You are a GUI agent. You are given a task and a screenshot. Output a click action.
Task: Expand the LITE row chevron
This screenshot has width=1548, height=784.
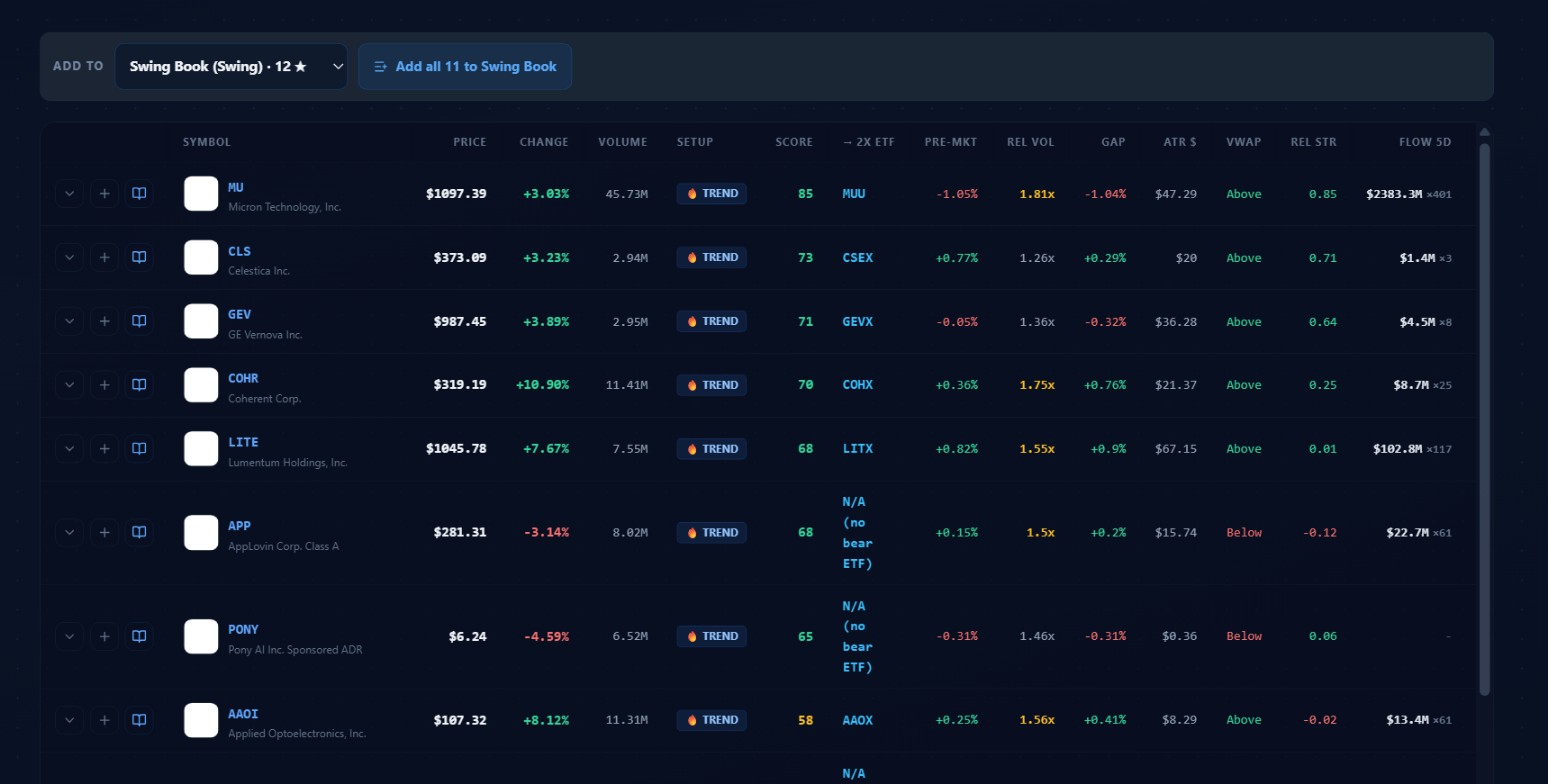[69, 449]
